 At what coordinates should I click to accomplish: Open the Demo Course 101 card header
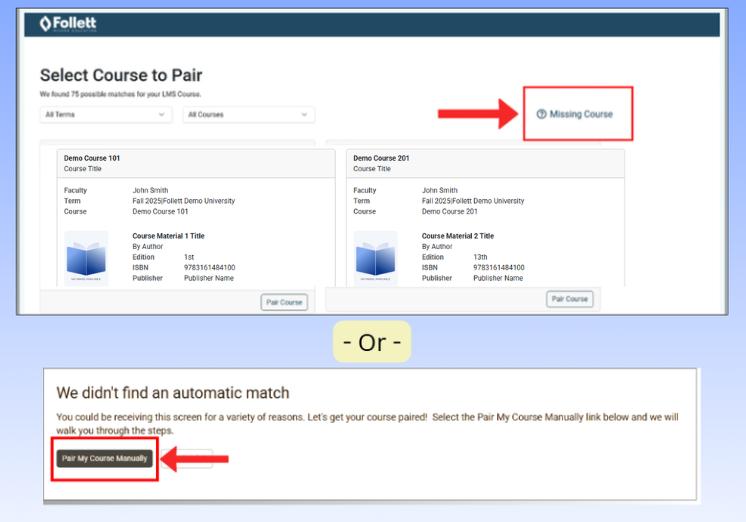pyautogui.click(x=196, y=163)
